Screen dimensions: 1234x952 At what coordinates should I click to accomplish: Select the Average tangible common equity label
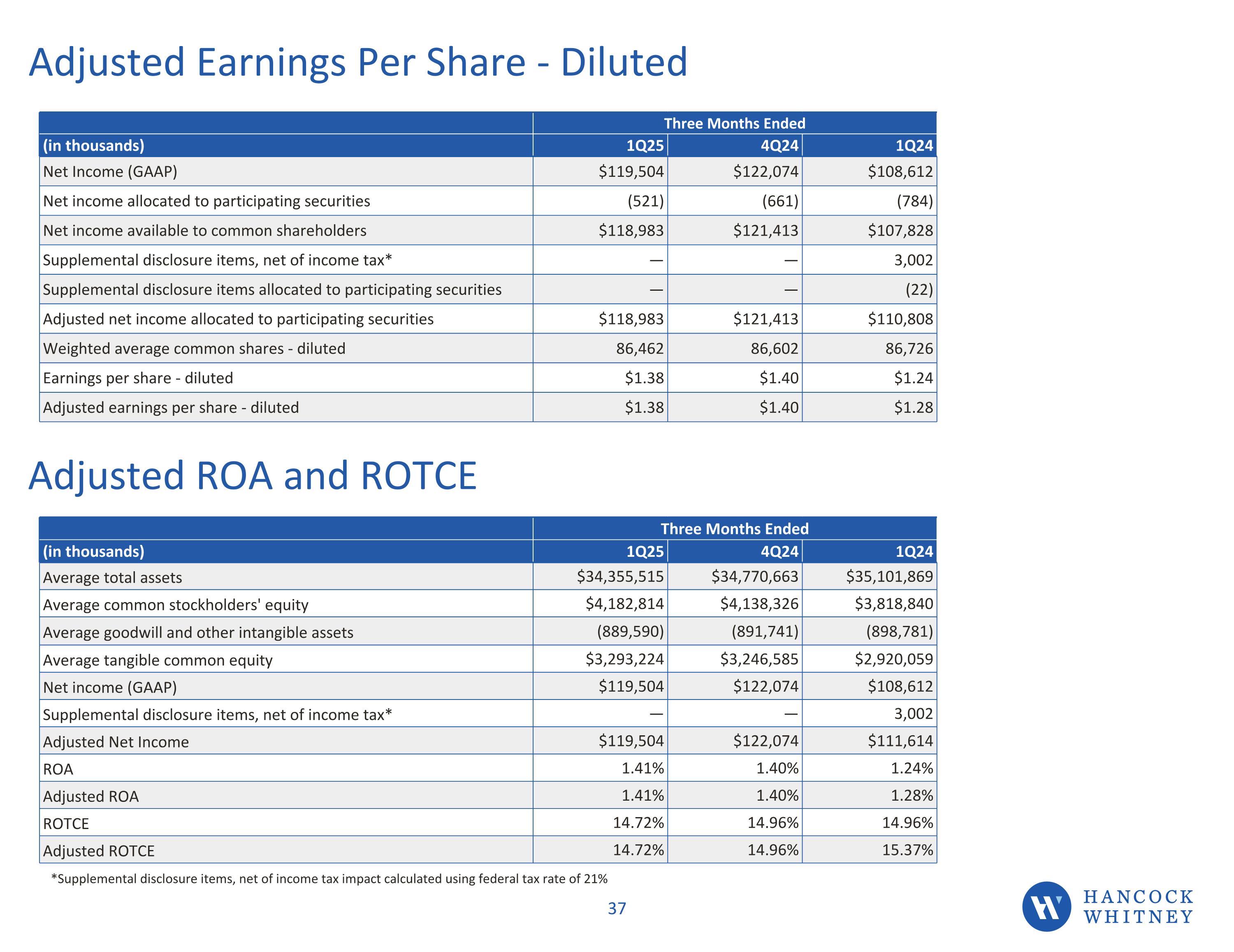(x=158, y=660)
